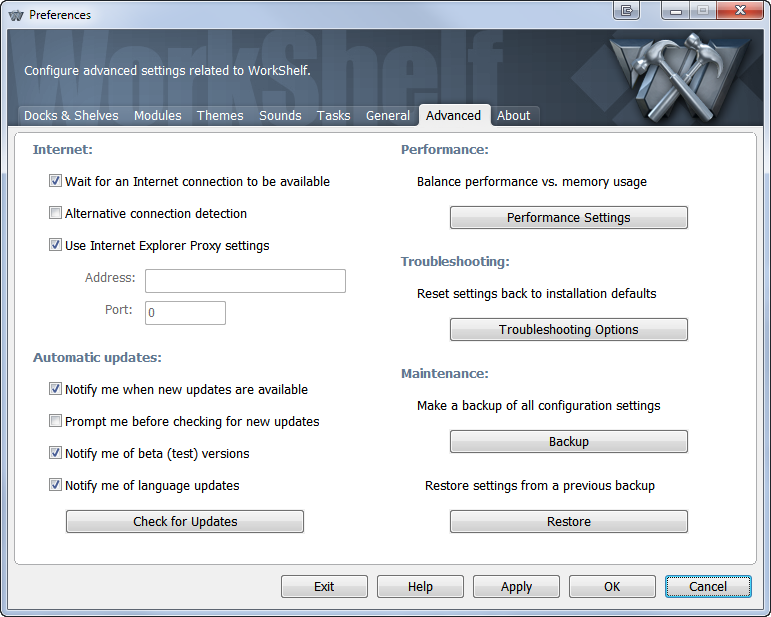Turn off beta version notifications
The width and height of the screenshot is (771, 617).
[x=56, y=454]
